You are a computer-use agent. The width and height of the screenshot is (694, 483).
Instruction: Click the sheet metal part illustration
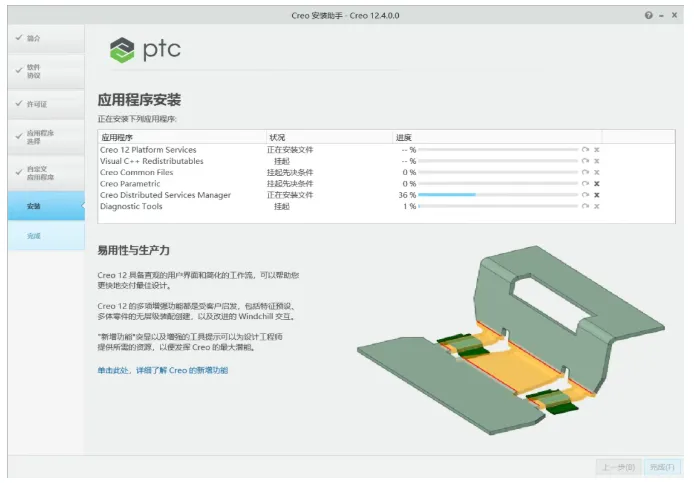(x=511, y=341)
